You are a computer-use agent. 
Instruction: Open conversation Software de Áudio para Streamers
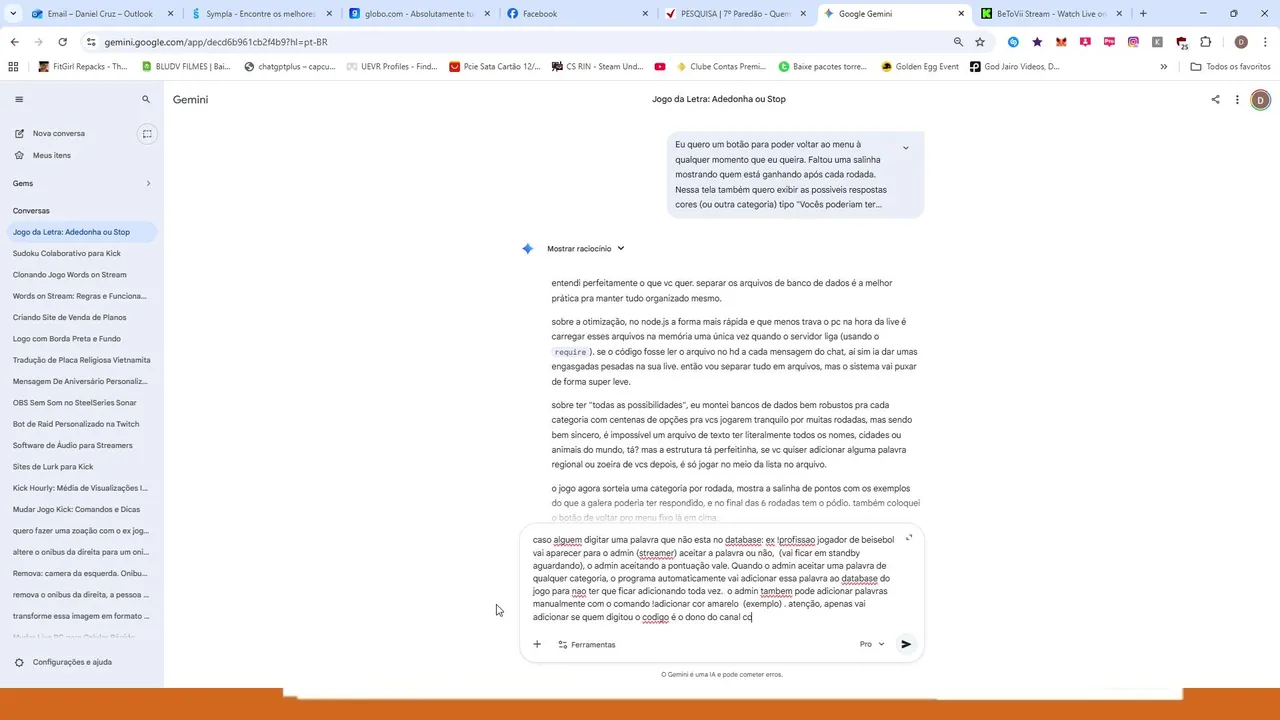[x=73, y=446]
